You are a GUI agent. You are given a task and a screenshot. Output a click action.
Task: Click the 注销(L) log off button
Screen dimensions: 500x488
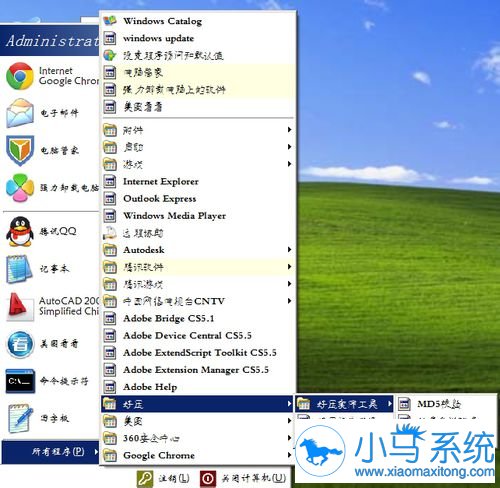164,479
